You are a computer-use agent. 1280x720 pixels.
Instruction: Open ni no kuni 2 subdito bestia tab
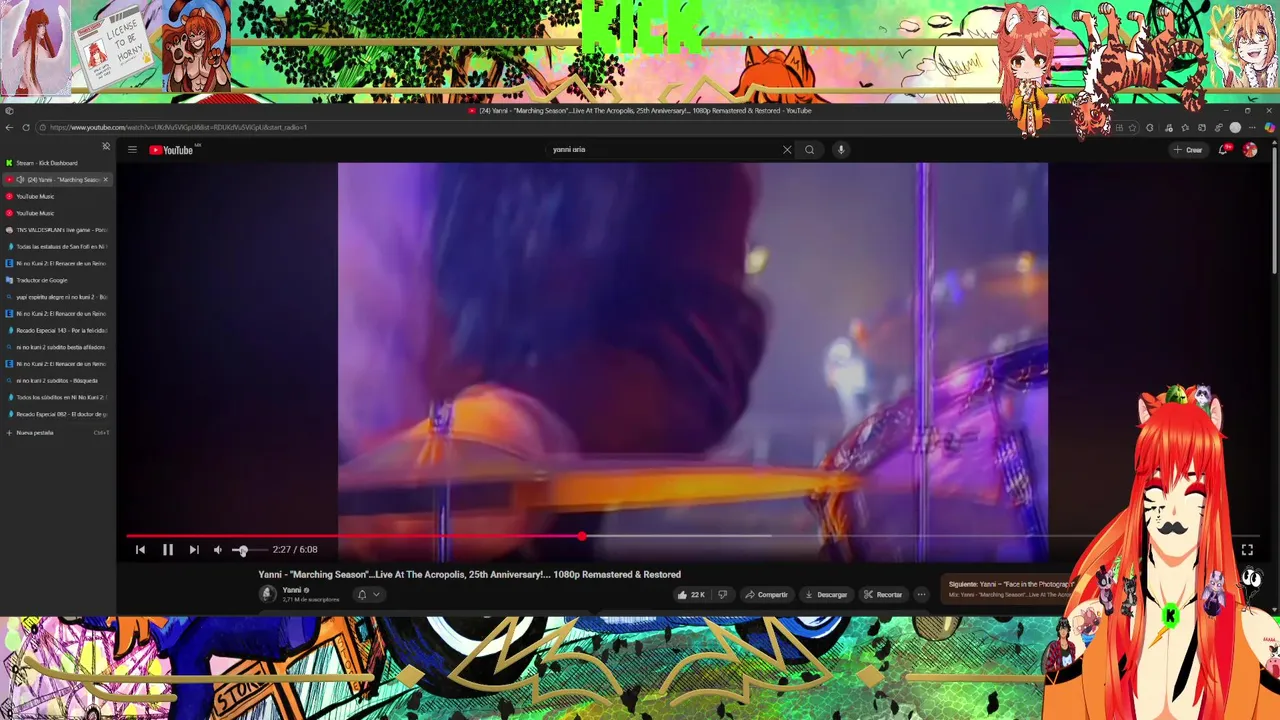tap(57, 347)
